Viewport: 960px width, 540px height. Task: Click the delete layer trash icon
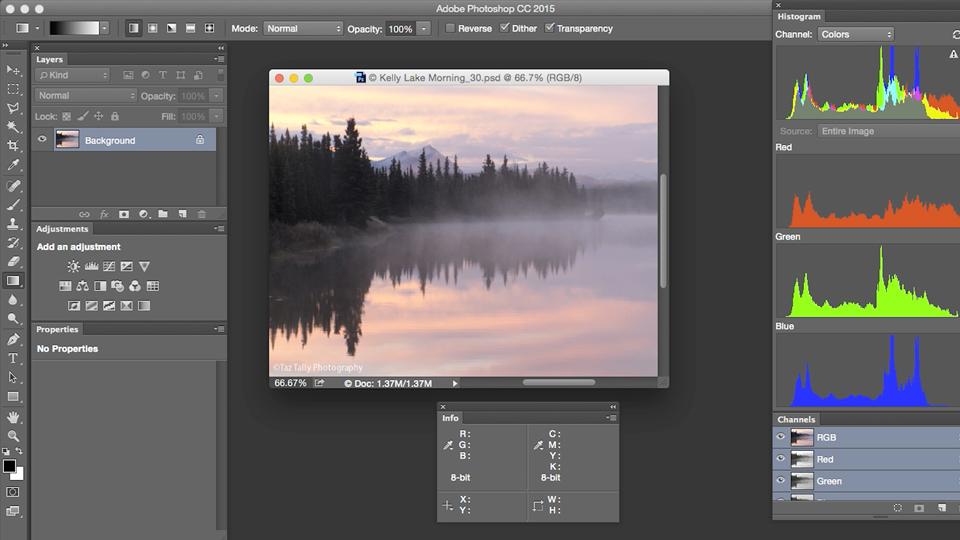pyautogui.click(x=201, y=214)
